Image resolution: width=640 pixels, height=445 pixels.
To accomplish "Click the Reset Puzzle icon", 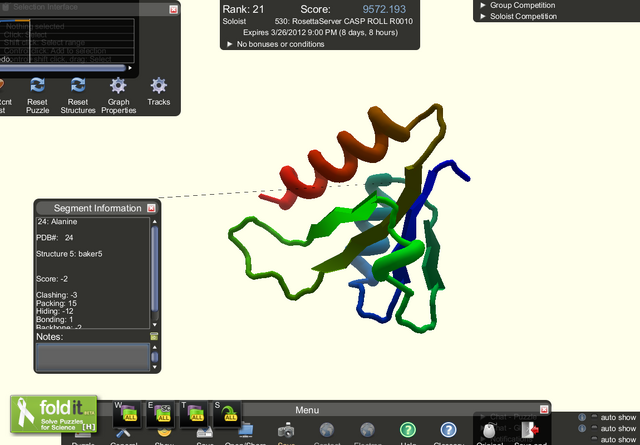I will coord(38,85).
